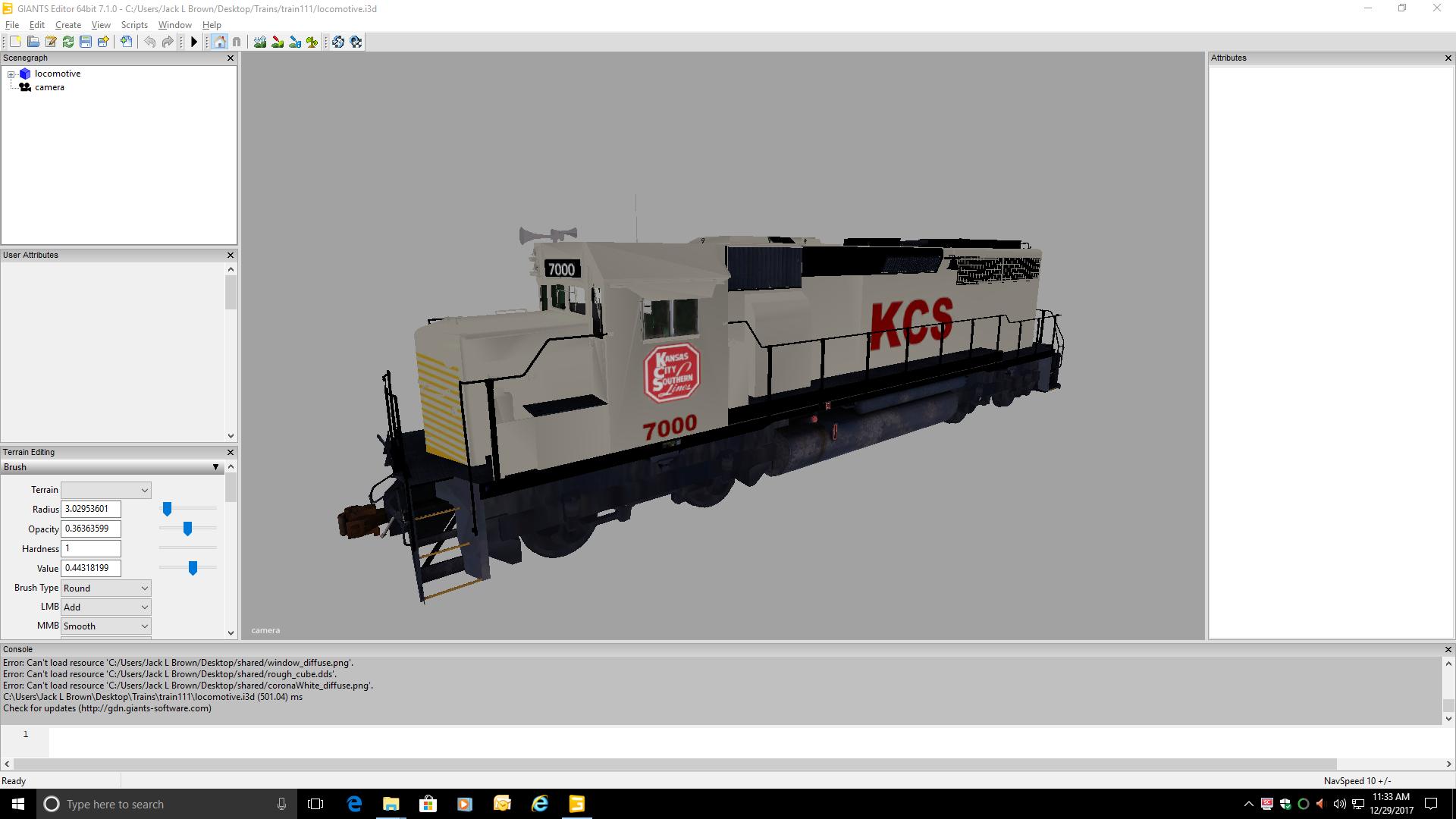Open the Terrain dropdown selector
The image size is (1456, 819).
[105, 490]
